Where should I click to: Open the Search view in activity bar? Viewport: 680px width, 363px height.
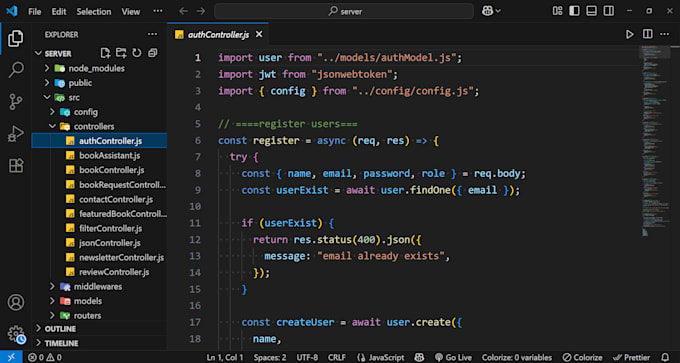(16, 70)
